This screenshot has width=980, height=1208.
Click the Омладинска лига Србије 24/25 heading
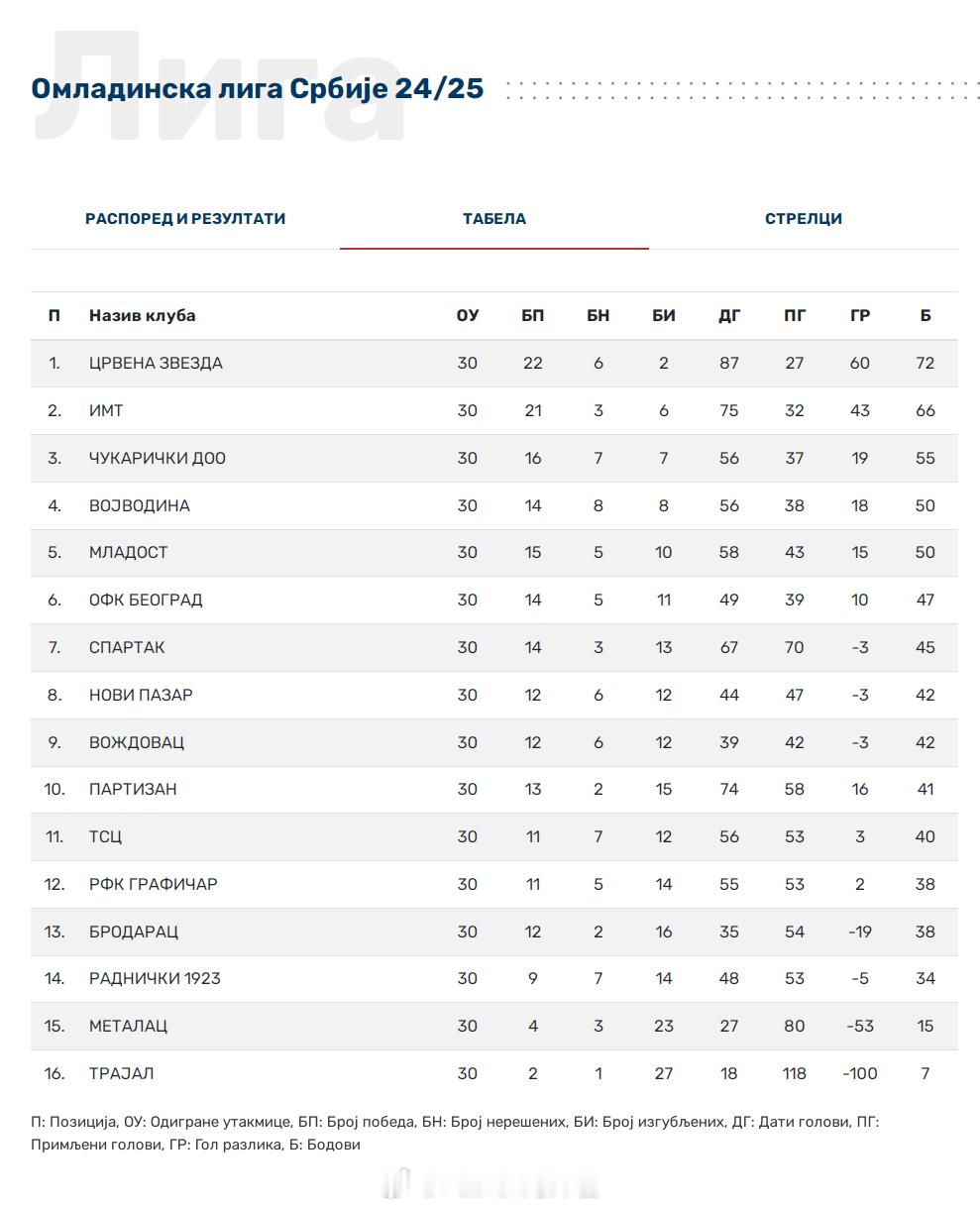coord(258,88)
